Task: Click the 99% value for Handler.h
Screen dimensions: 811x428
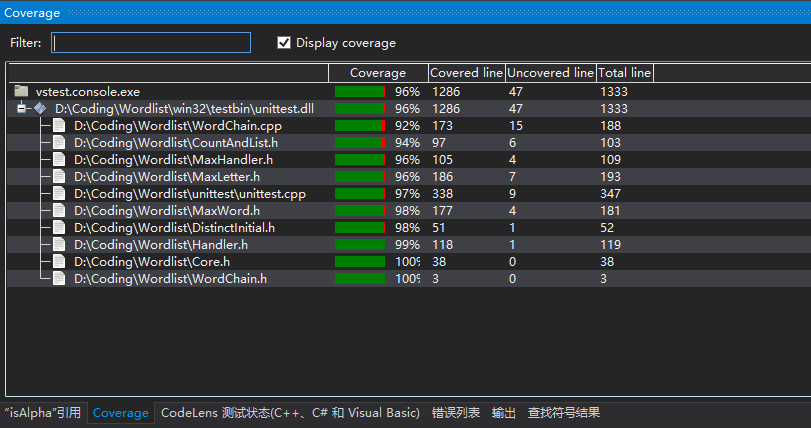Action: click(x=408, y=245)
